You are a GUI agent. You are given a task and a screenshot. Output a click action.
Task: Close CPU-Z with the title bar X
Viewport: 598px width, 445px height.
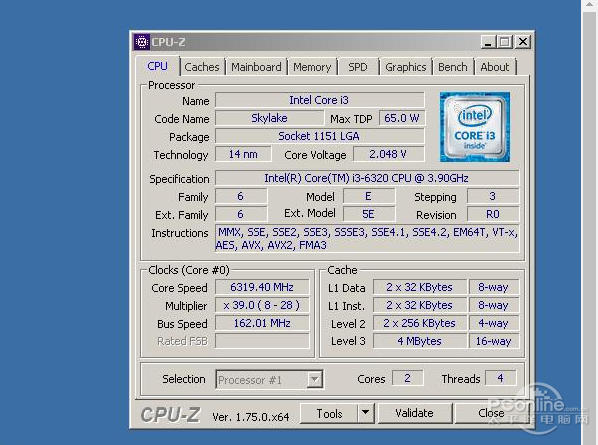pyautogui.click(x=523, y=42)
